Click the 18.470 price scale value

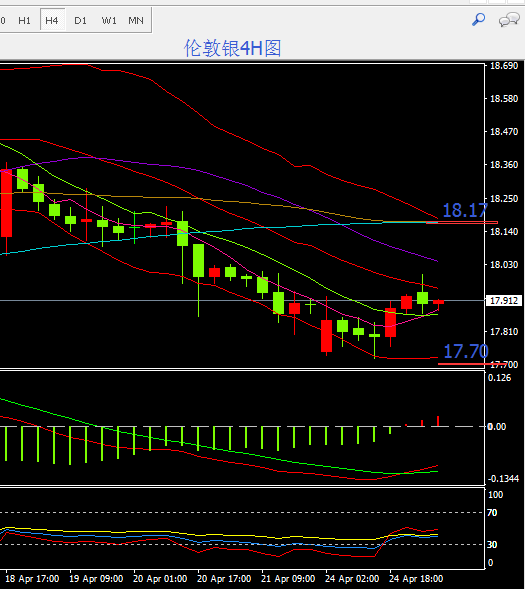(504, 131)
